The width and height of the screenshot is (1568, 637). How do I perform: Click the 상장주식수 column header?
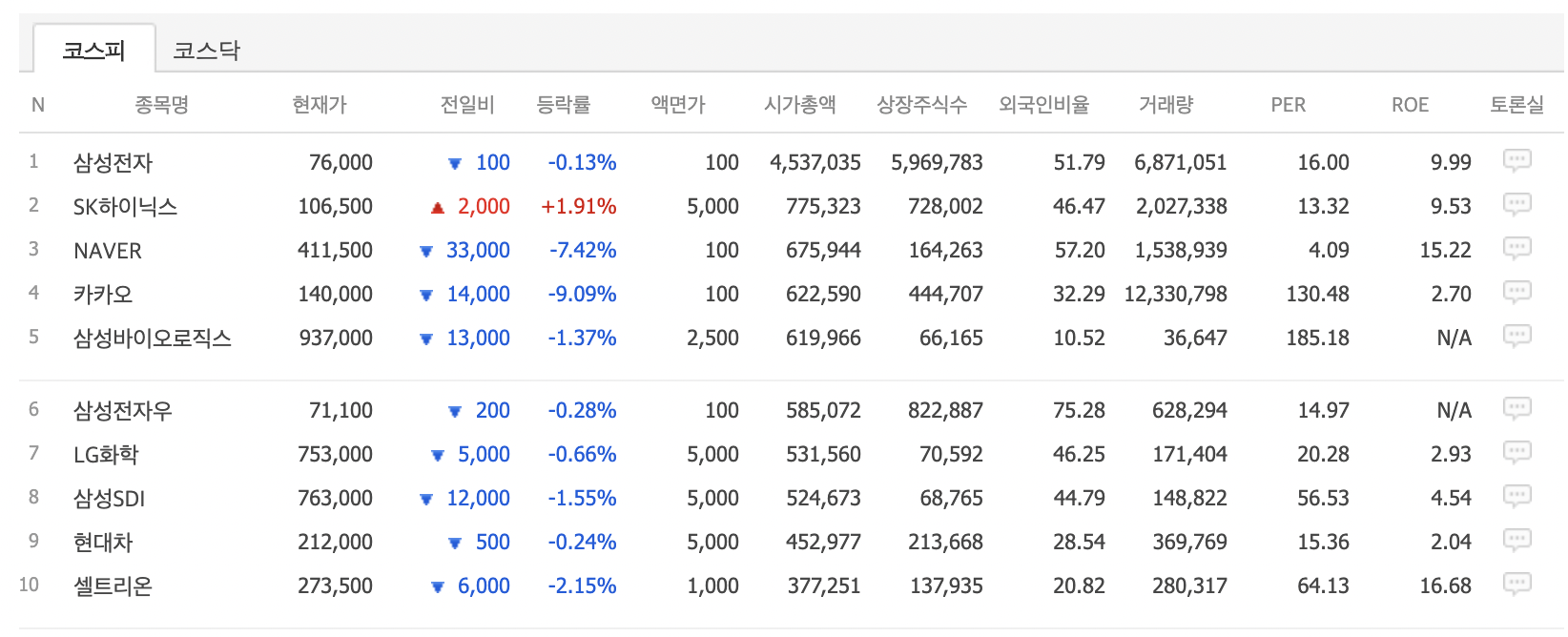click(x=922, y=105)
